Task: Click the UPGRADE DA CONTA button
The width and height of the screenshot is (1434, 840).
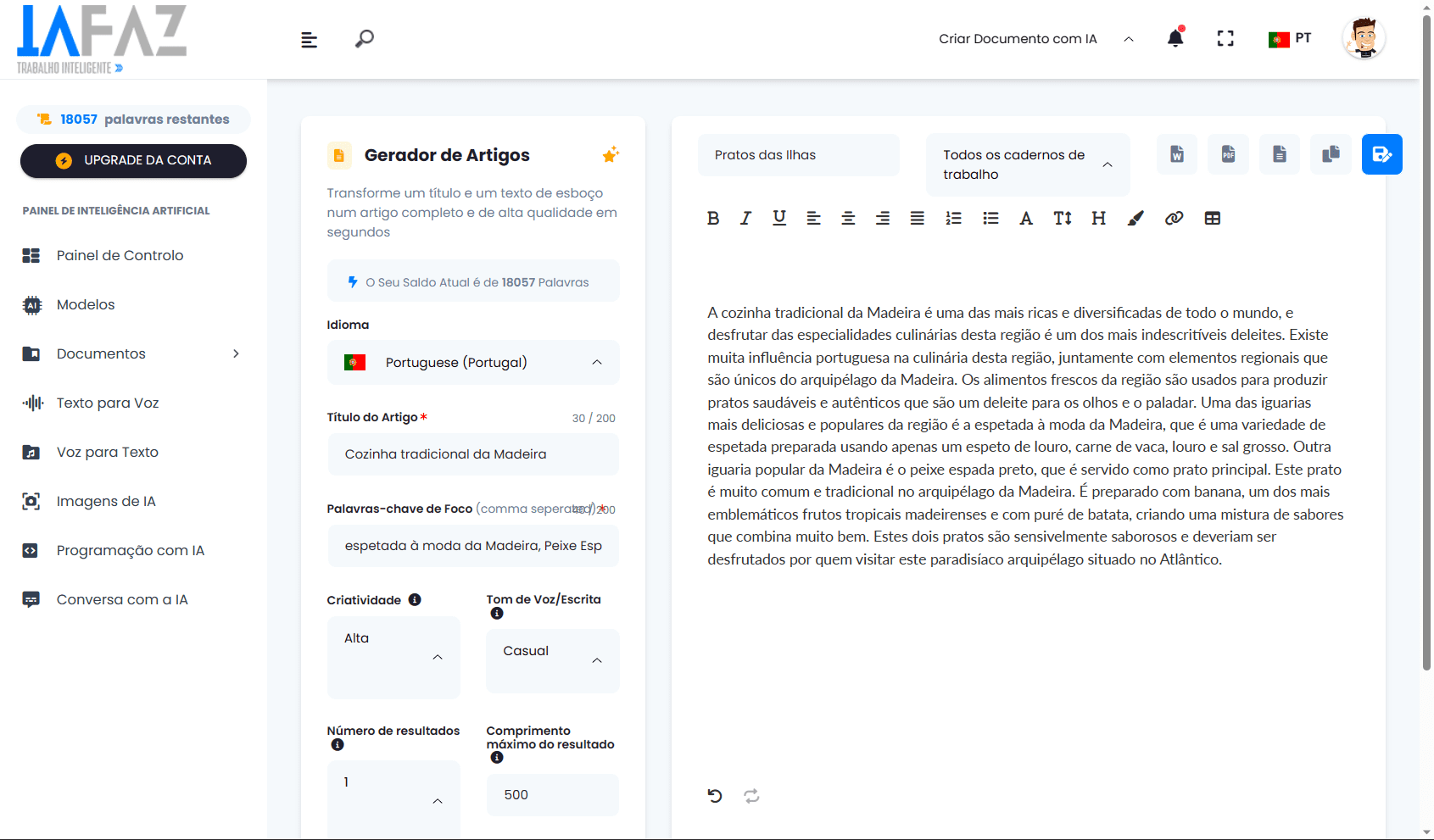Action: click(133, 160)
